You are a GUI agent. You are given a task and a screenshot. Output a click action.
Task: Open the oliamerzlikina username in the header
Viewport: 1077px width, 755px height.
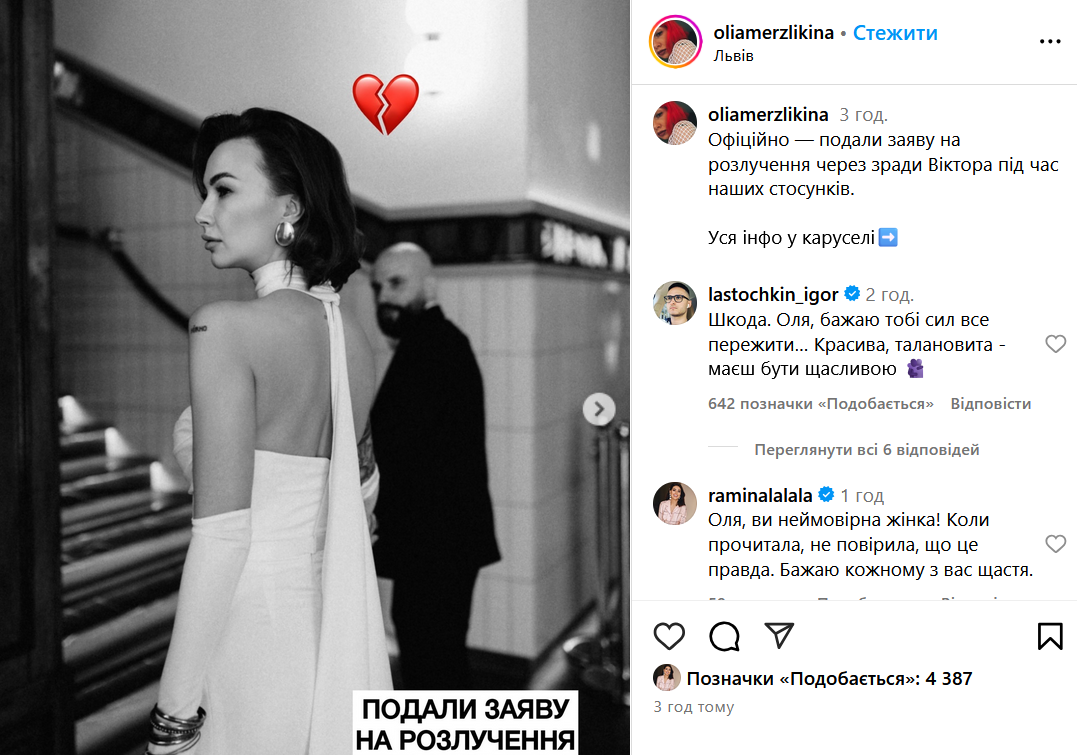point(773,33)
